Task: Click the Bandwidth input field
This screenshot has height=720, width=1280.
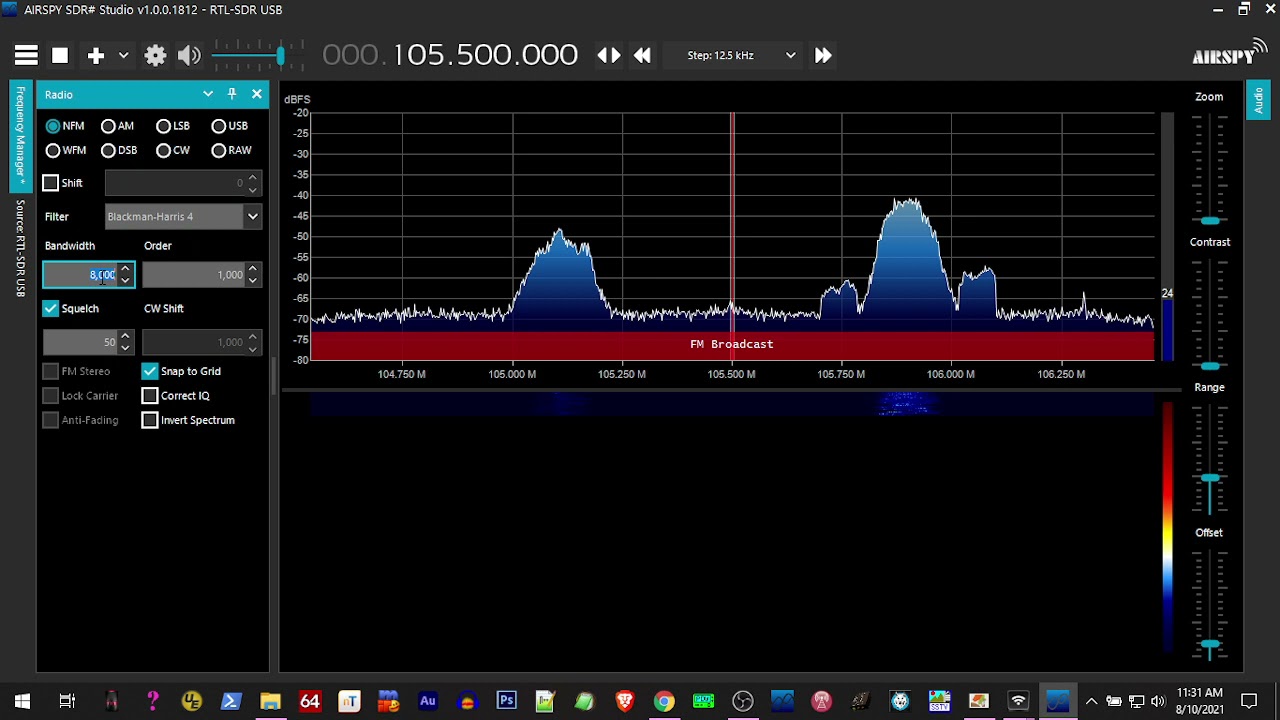Action: 80,275
